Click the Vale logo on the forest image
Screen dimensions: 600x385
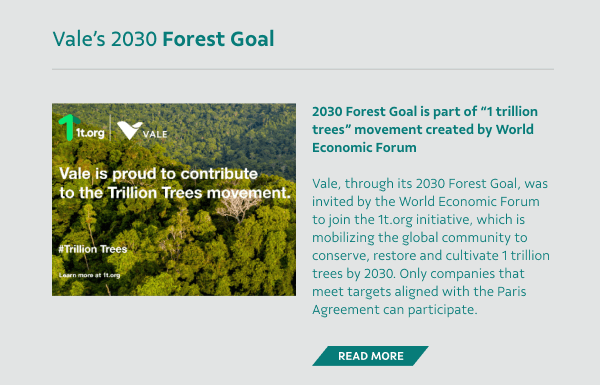(142, 130)
